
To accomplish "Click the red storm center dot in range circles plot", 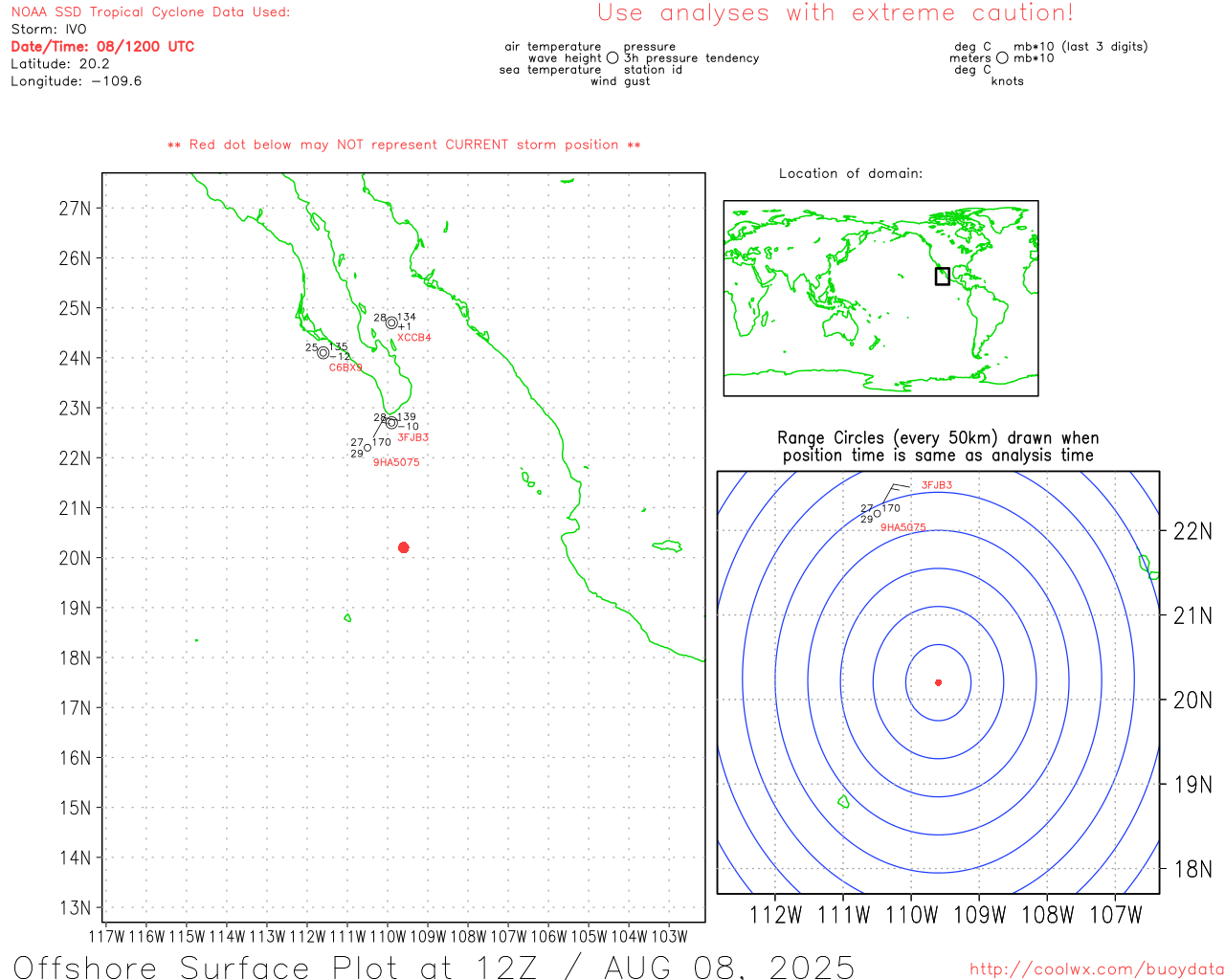I will click(939, 682).
